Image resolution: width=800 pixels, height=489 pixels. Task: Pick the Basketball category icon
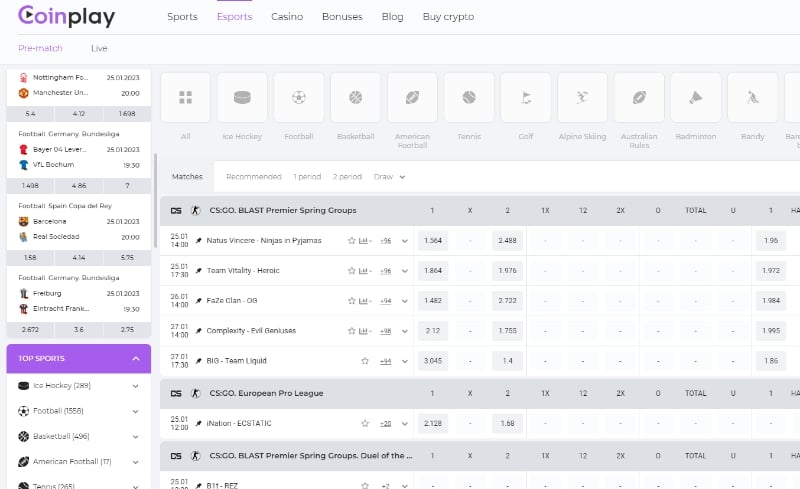point(356,97)
